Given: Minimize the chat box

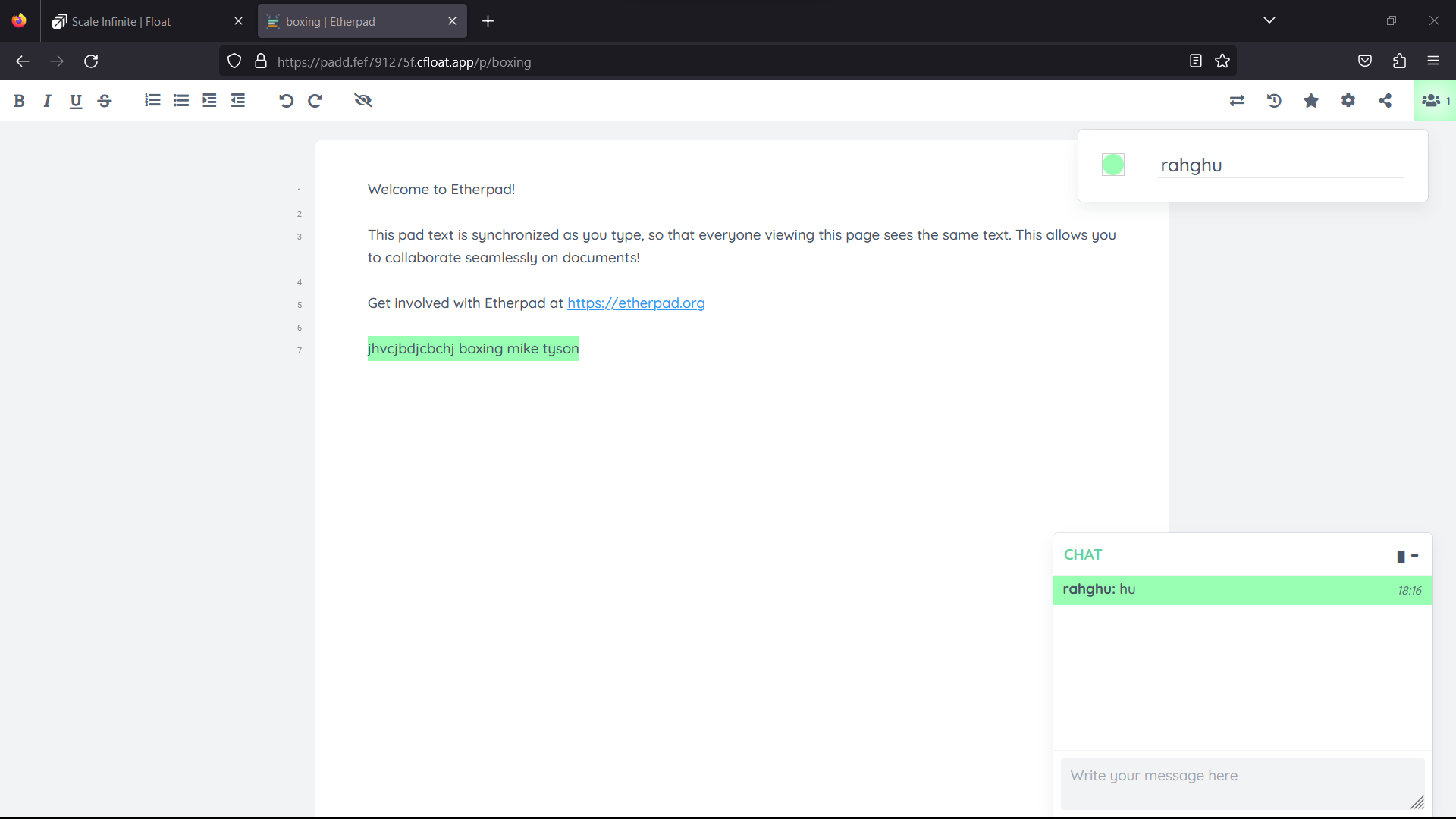Looking at the screenshot, I should tap(1415, 556).
